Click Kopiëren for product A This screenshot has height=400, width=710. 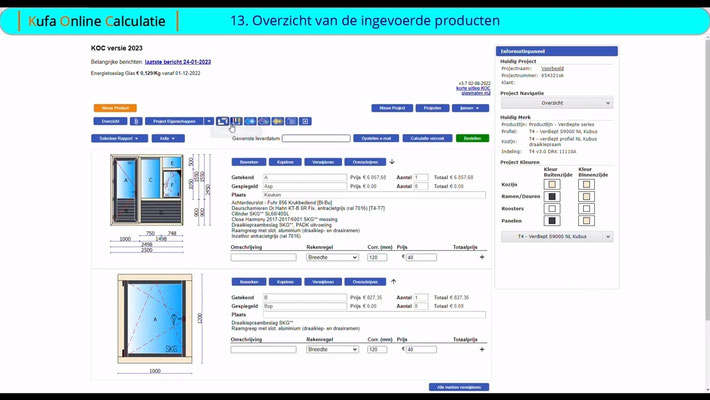pos(285,162)
